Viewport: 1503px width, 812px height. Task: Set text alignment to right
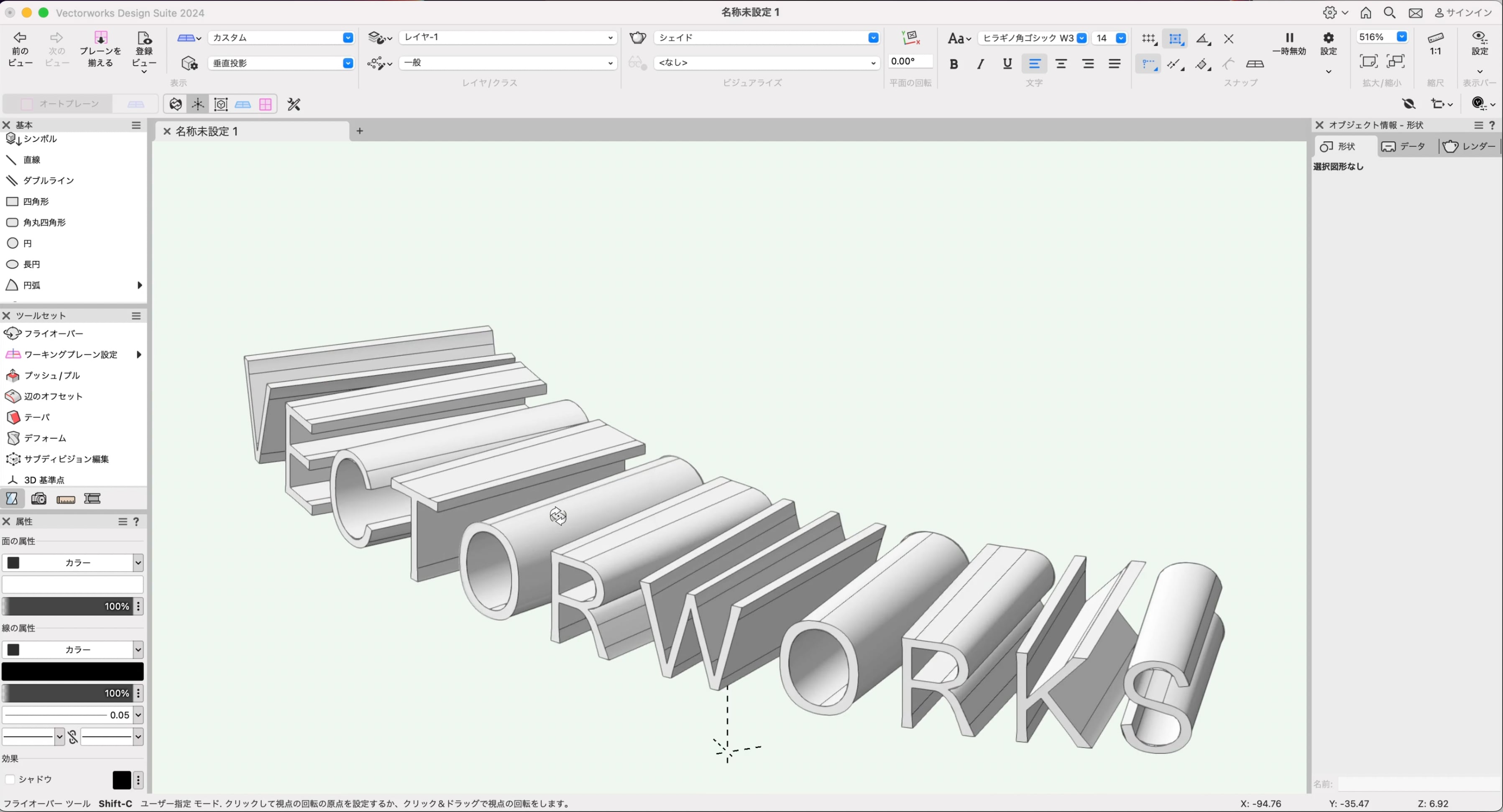1088,64
